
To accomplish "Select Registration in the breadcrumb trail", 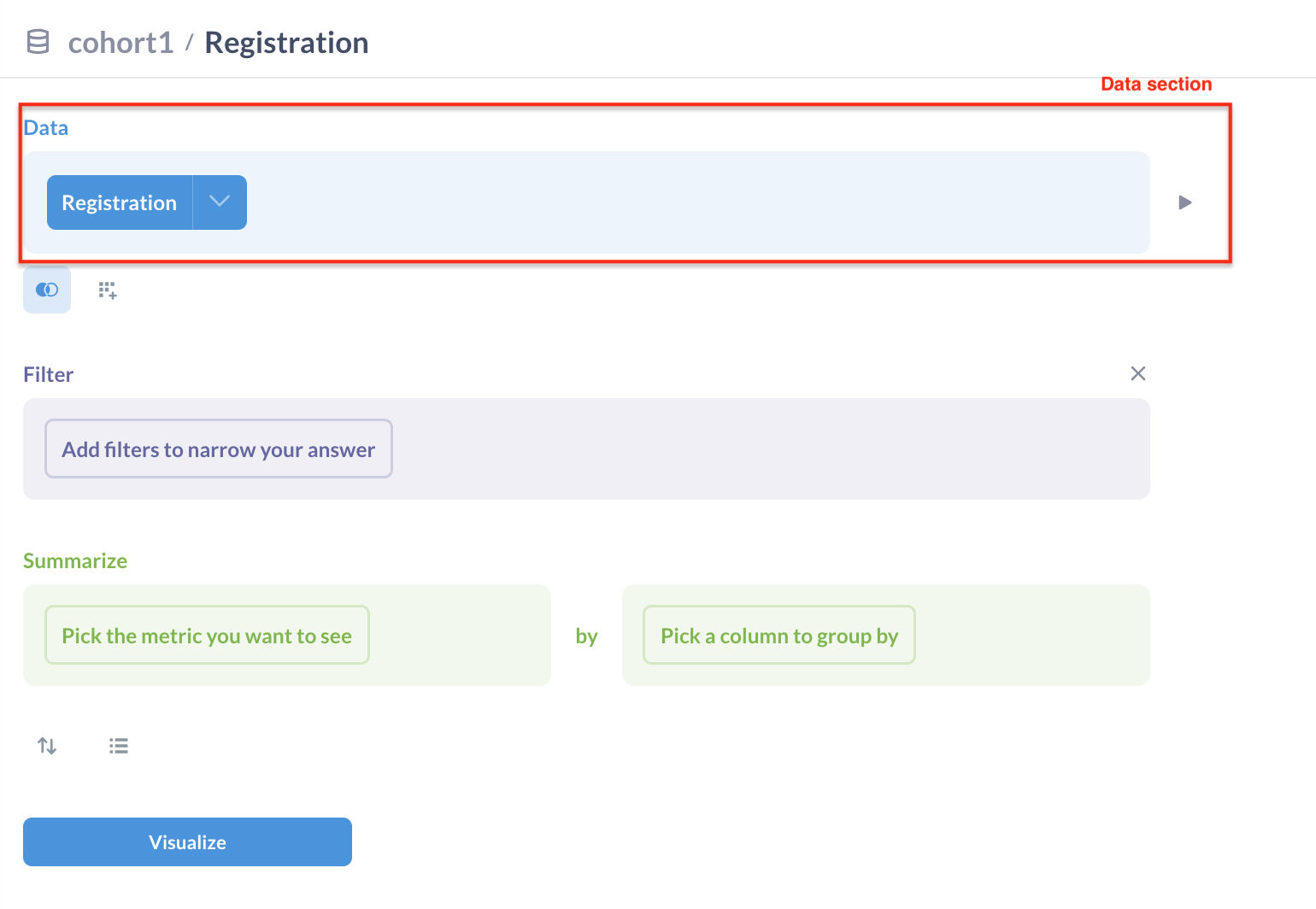I will coord(286,42).
